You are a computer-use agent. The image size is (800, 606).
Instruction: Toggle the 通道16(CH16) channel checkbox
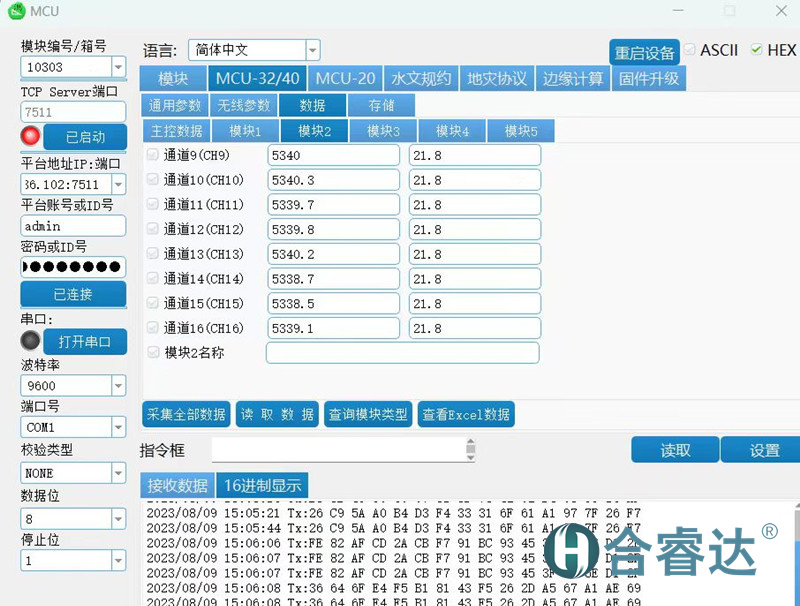click(x=152, y=328)
